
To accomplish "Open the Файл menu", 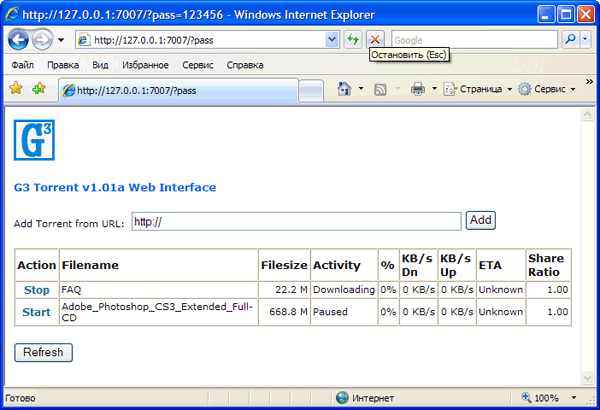I will (23, 65).
